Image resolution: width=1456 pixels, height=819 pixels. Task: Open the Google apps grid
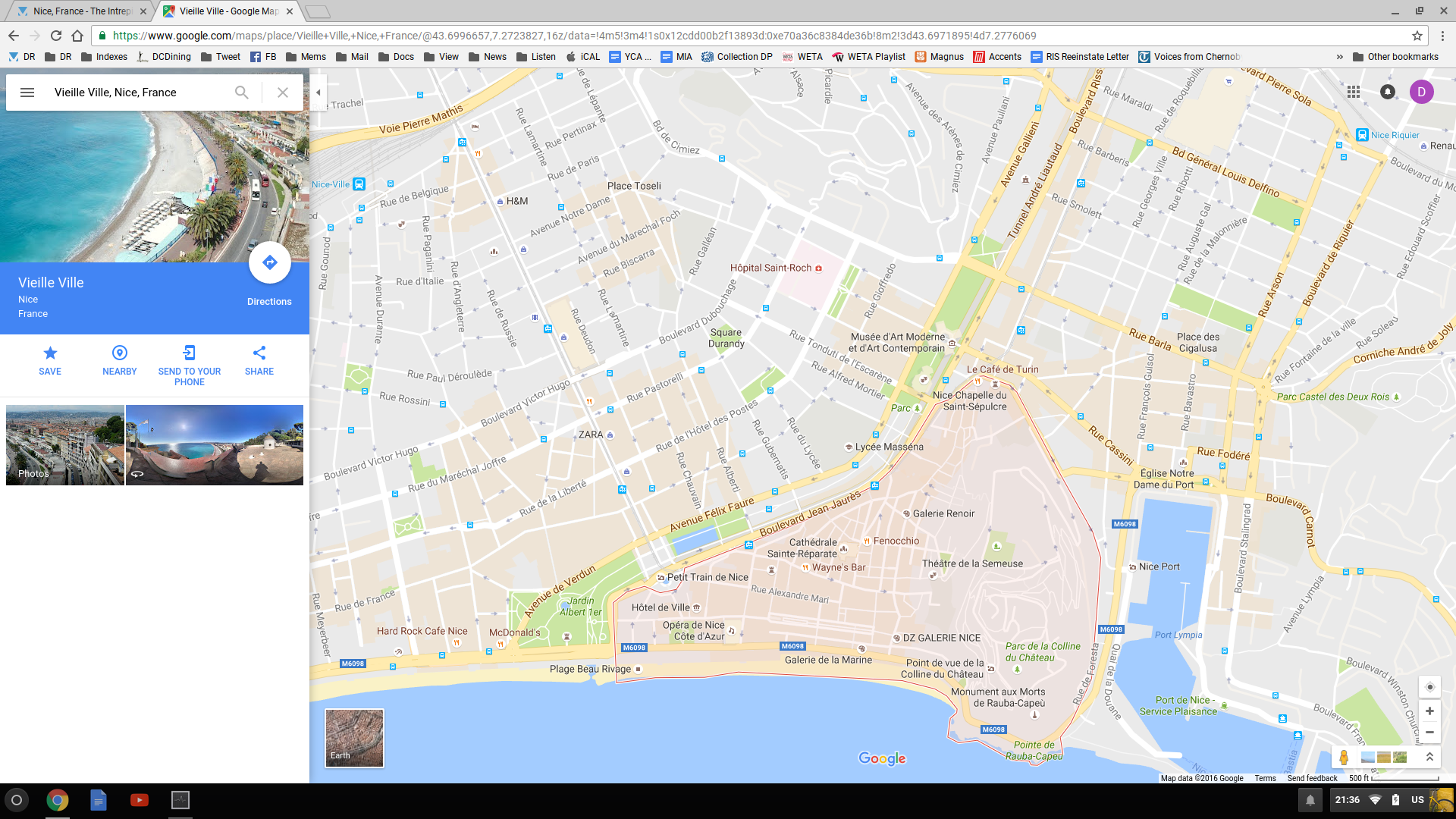[1354, 92]
